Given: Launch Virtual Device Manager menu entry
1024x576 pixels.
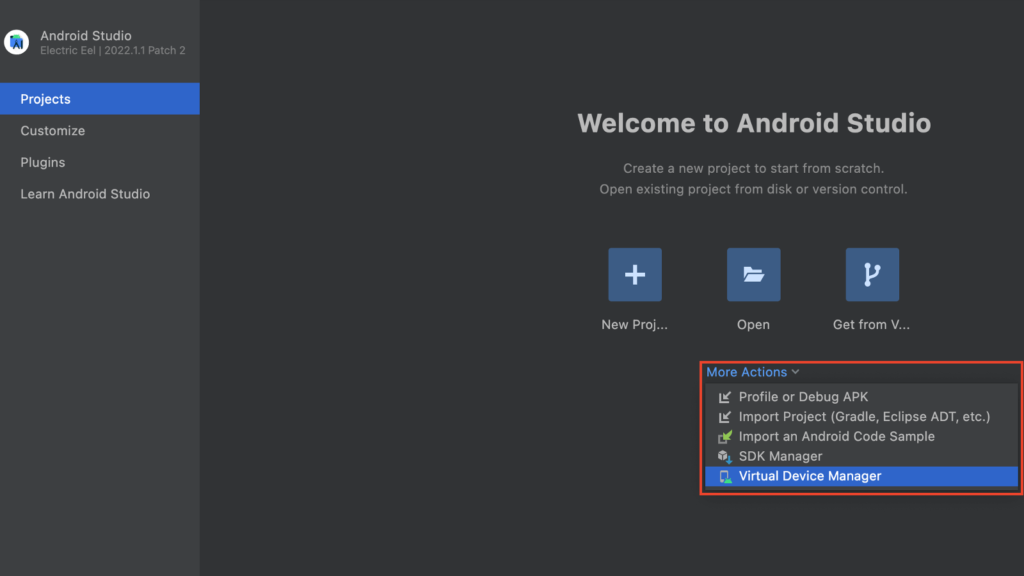Looking at the screenshot, I should (x=861, y=476).
